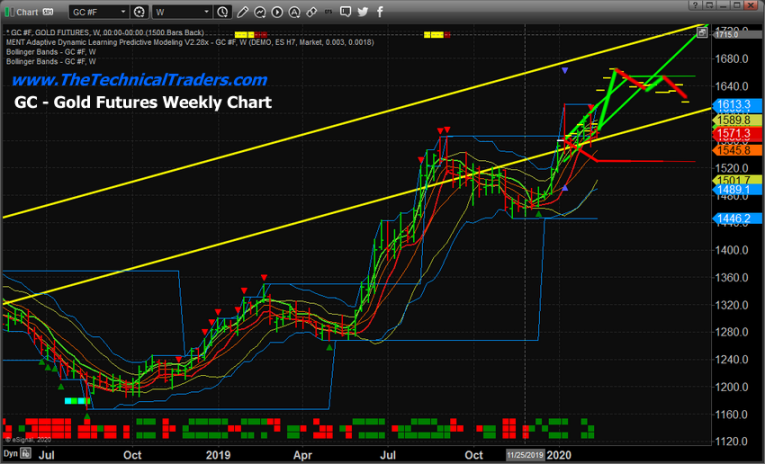Image resolution: width=765 pixels, height=464 pixels.
Task: Click the Chart window title label
Action: [x=26, y=13]
